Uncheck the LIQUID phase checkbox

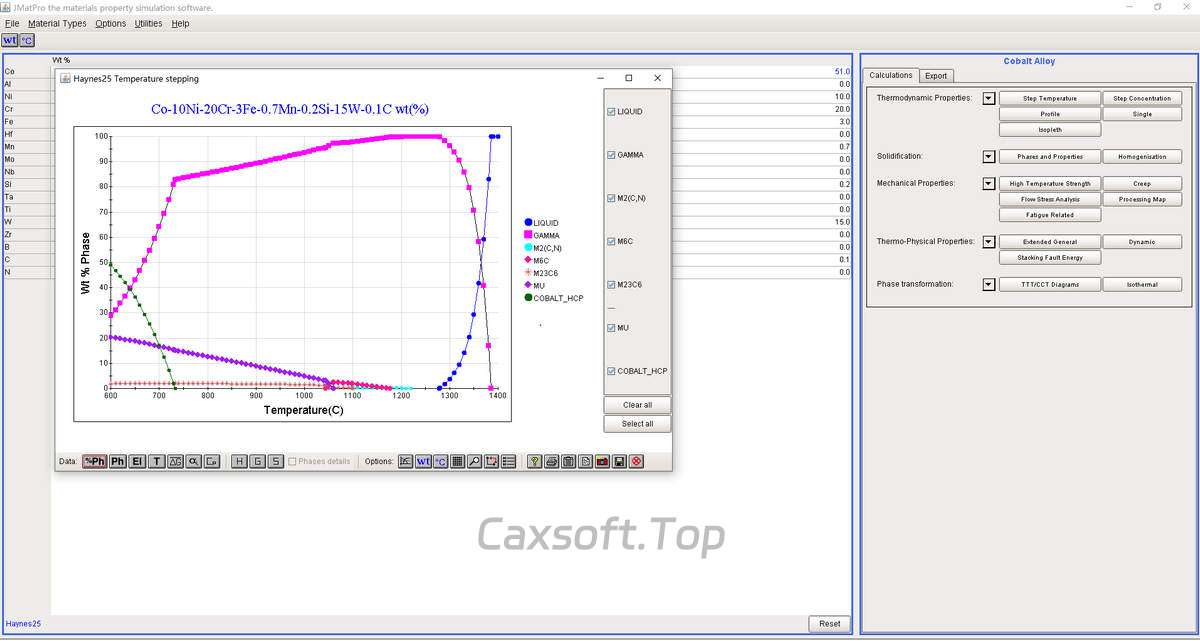(612, 112)
